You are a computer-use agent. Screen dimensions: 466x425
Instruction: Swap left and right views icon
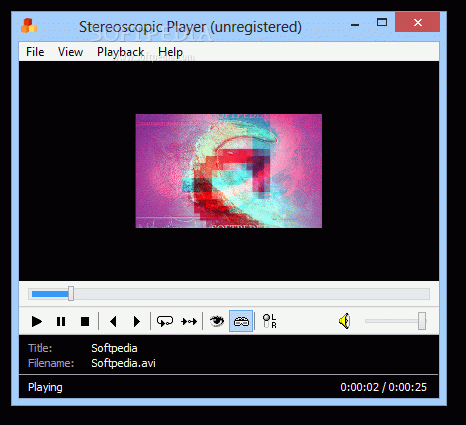tap(269, 321)
